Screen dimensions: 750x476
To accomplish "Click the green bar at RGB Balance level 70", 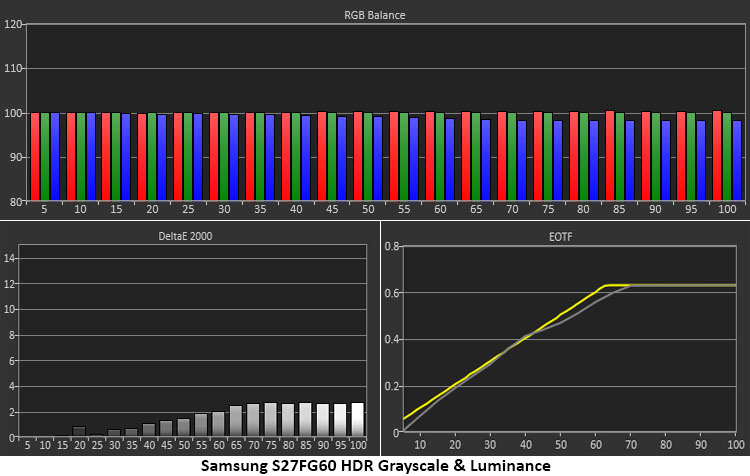I will 512,156.
